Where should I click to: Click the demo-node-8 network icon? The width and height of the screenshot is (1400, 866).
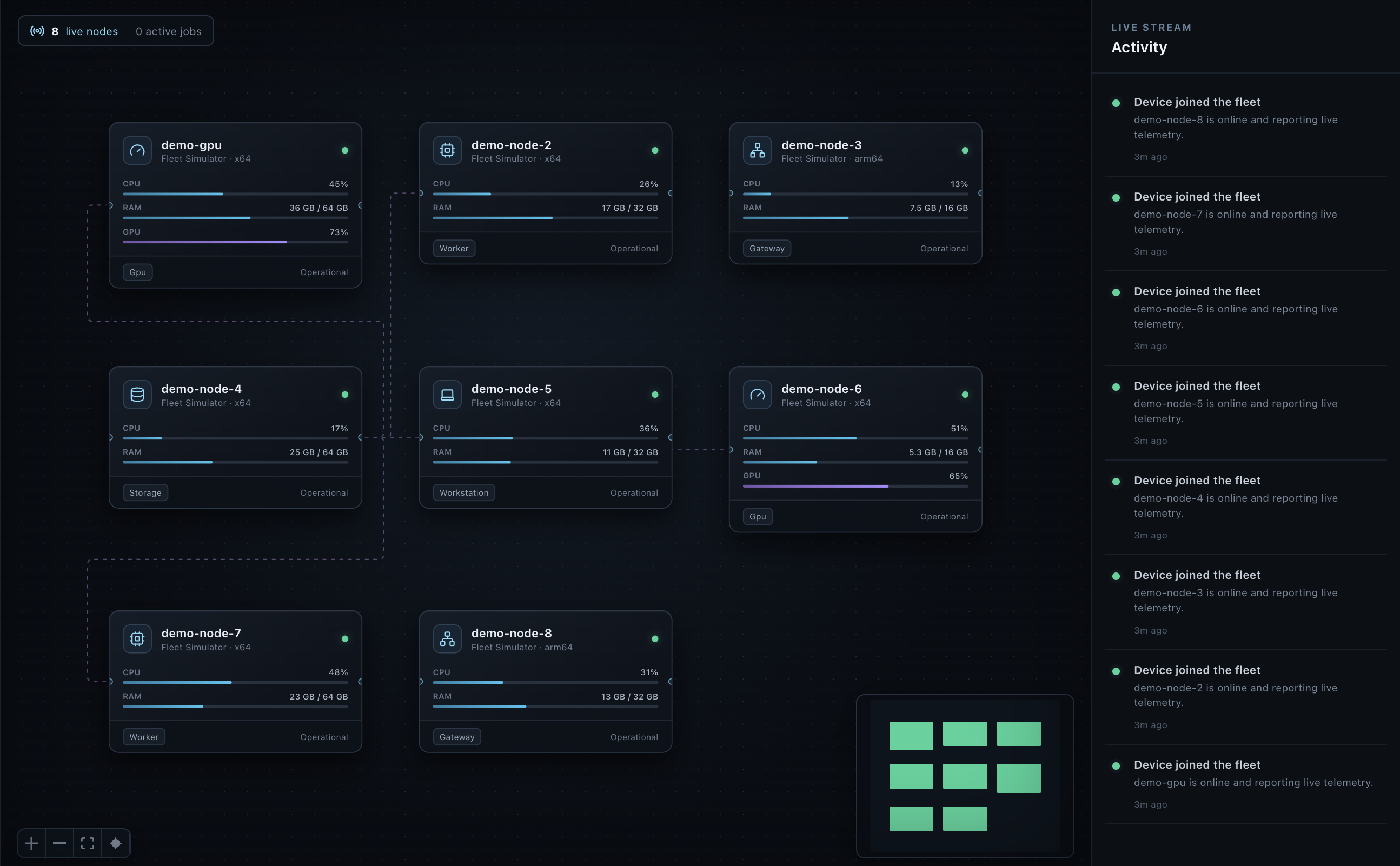point(447,638)
